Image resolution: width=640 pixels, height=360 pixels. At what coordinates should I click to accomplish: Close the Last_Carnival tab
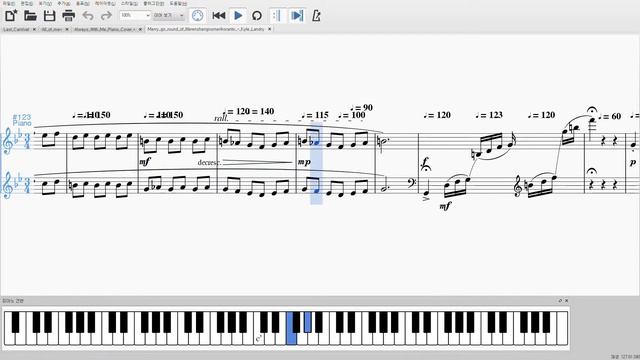(34, 29)
